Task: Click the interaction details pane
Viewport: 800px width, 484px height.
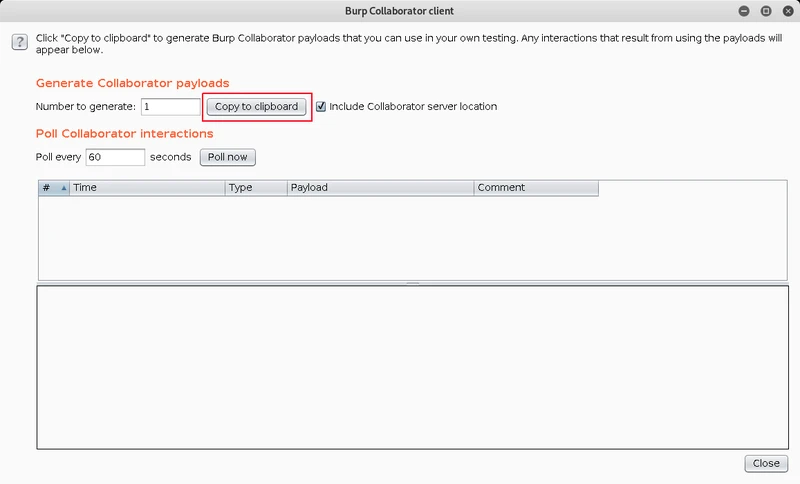Action: [x=412, y=367]
